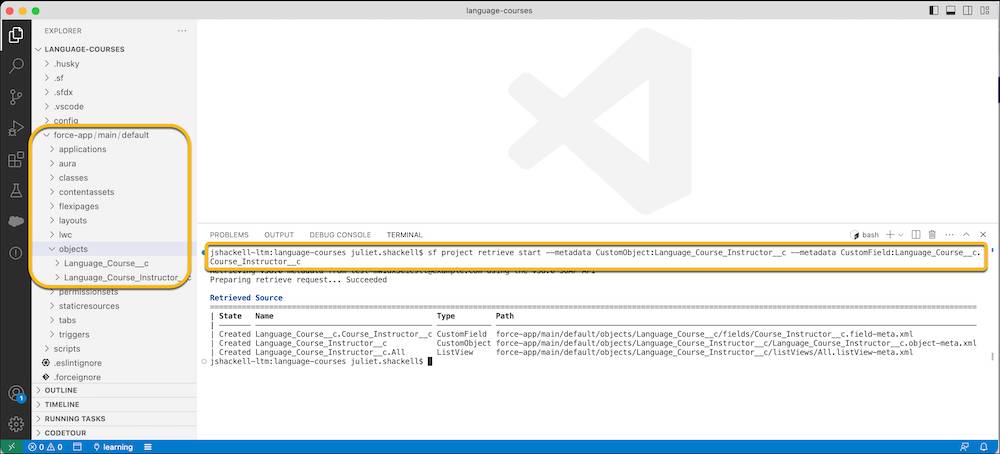The width and height of the screenshot is (1000, 454).
Task: Click the lines icon beside learning in status bar
Action: click(x=148, y=447)
